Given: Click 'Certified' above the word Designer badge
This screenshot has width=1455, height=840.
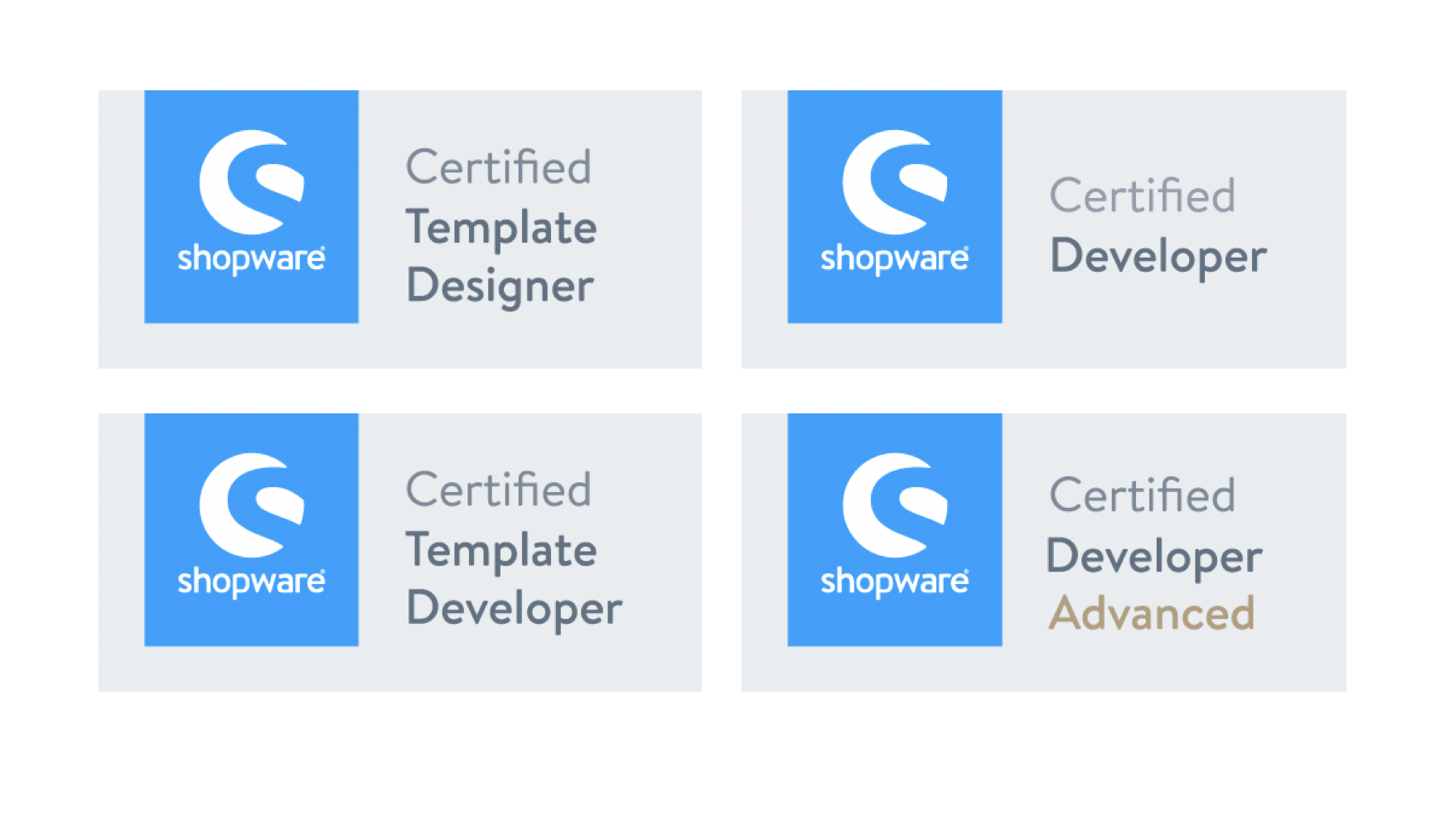Looking at the screenshot, I should 499,167.
